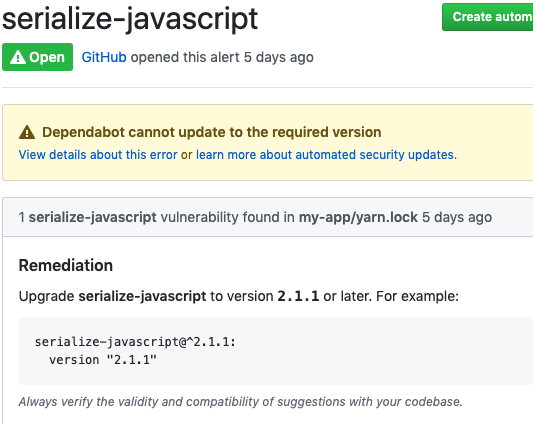Click the Create automated security update button

[x=487, y=17]
